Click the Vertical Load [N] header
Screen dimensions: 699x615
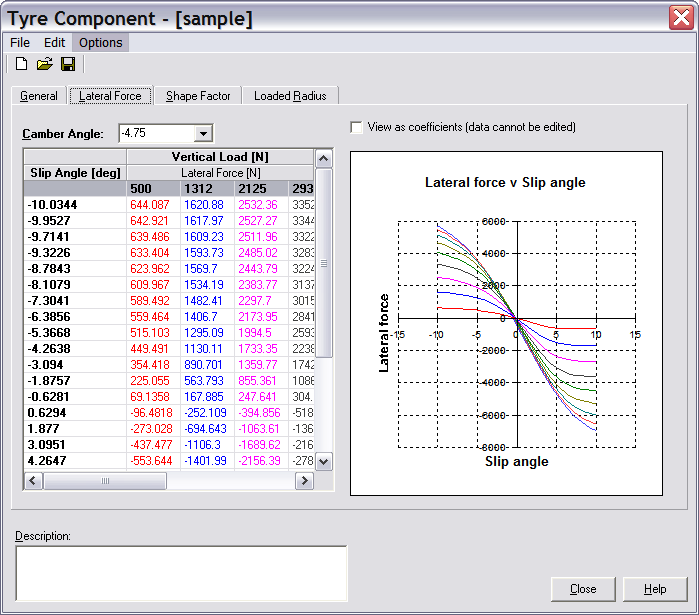[220, 157]
